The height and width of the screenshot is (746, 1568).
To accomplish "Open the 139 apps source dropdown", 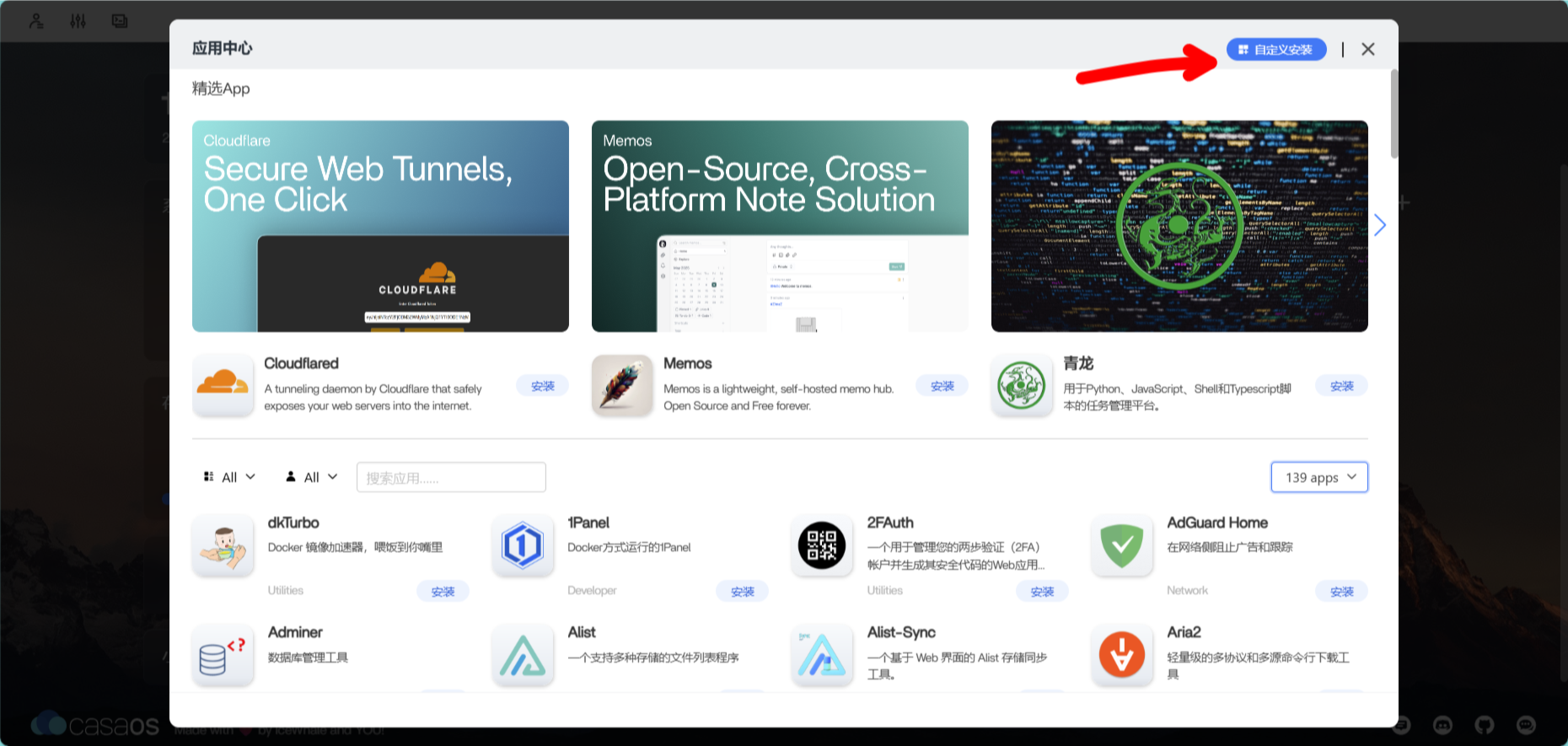I will (x=1318, y=477).
